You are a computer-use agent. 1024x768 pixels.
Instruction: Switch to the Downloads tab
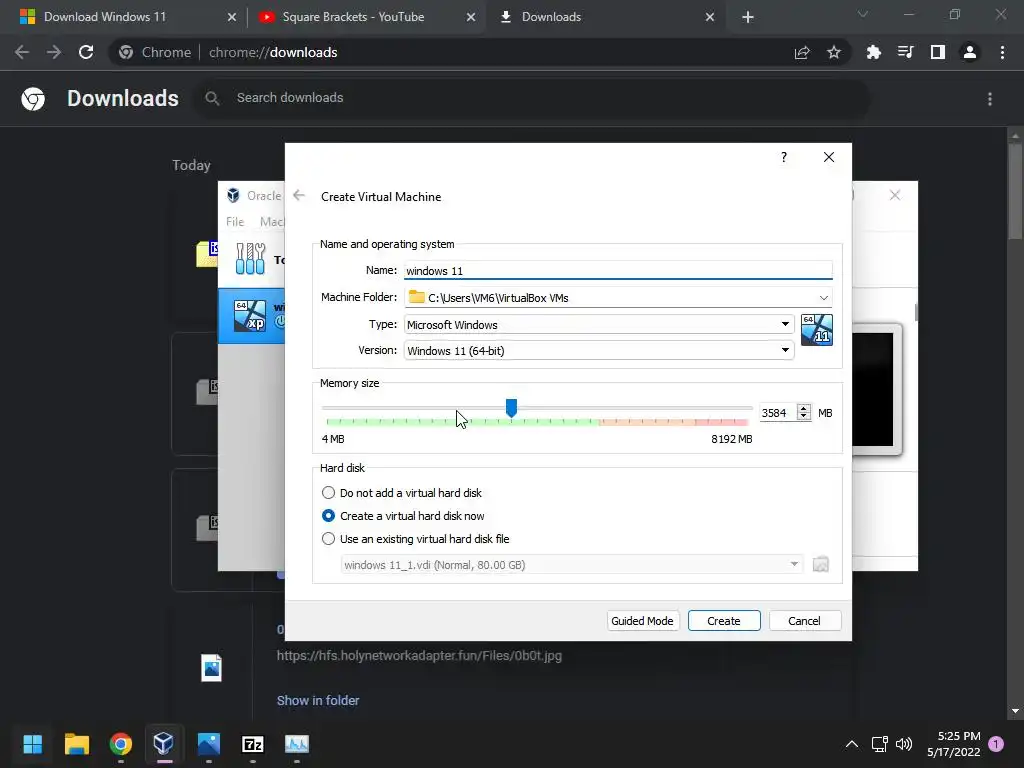pos(605,17)
